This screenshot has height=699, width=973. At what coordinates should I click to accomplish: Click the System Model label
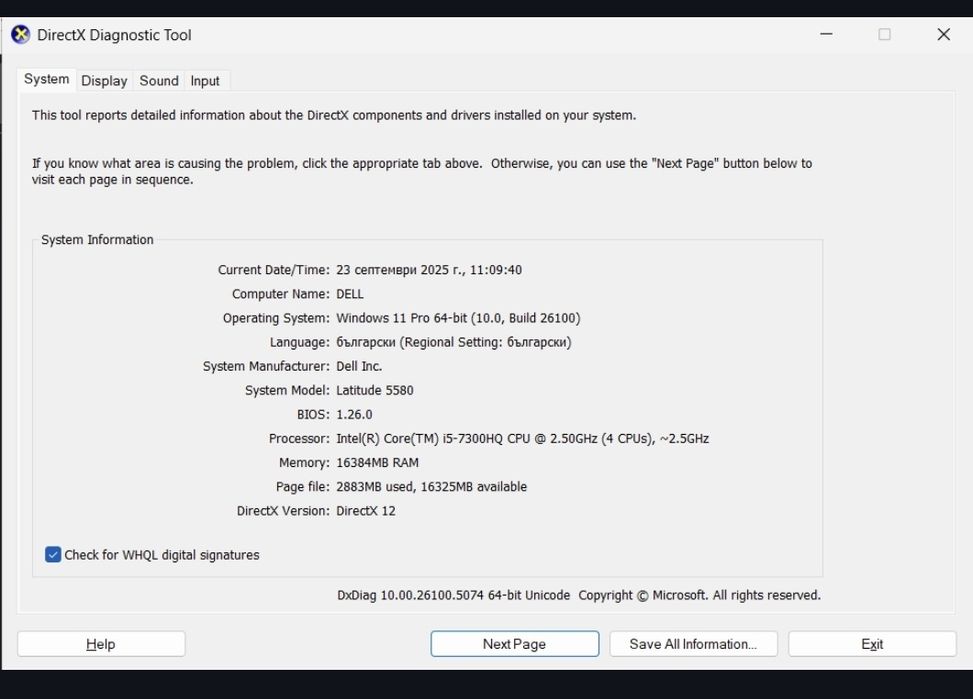point(287,390)
